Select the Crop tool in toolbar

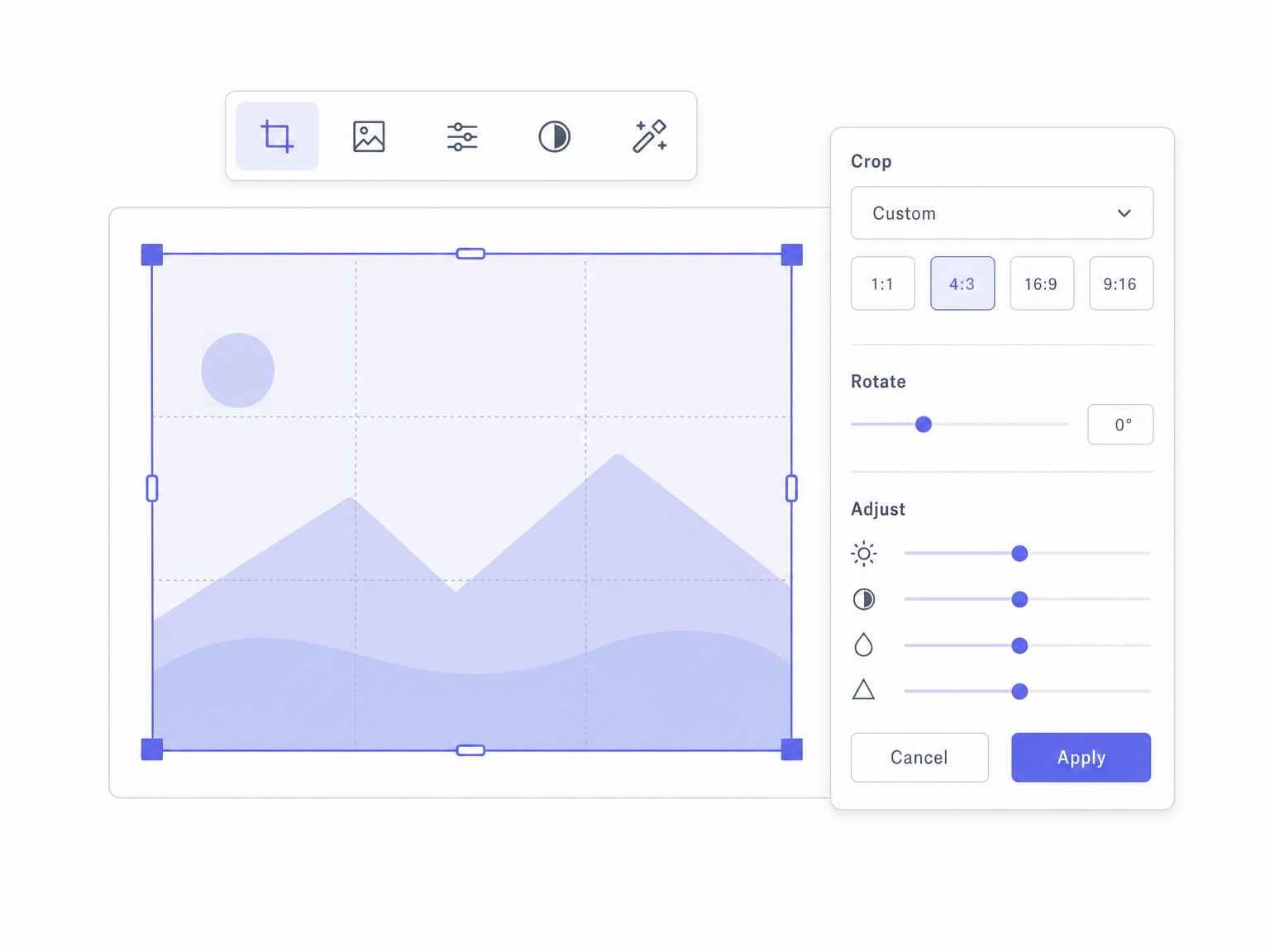(x=277, y=136)
